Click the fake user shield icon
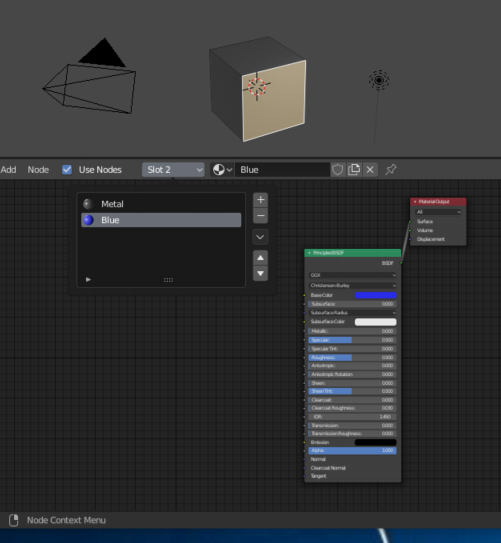This screenshot has width=501, height=543. 338,170
